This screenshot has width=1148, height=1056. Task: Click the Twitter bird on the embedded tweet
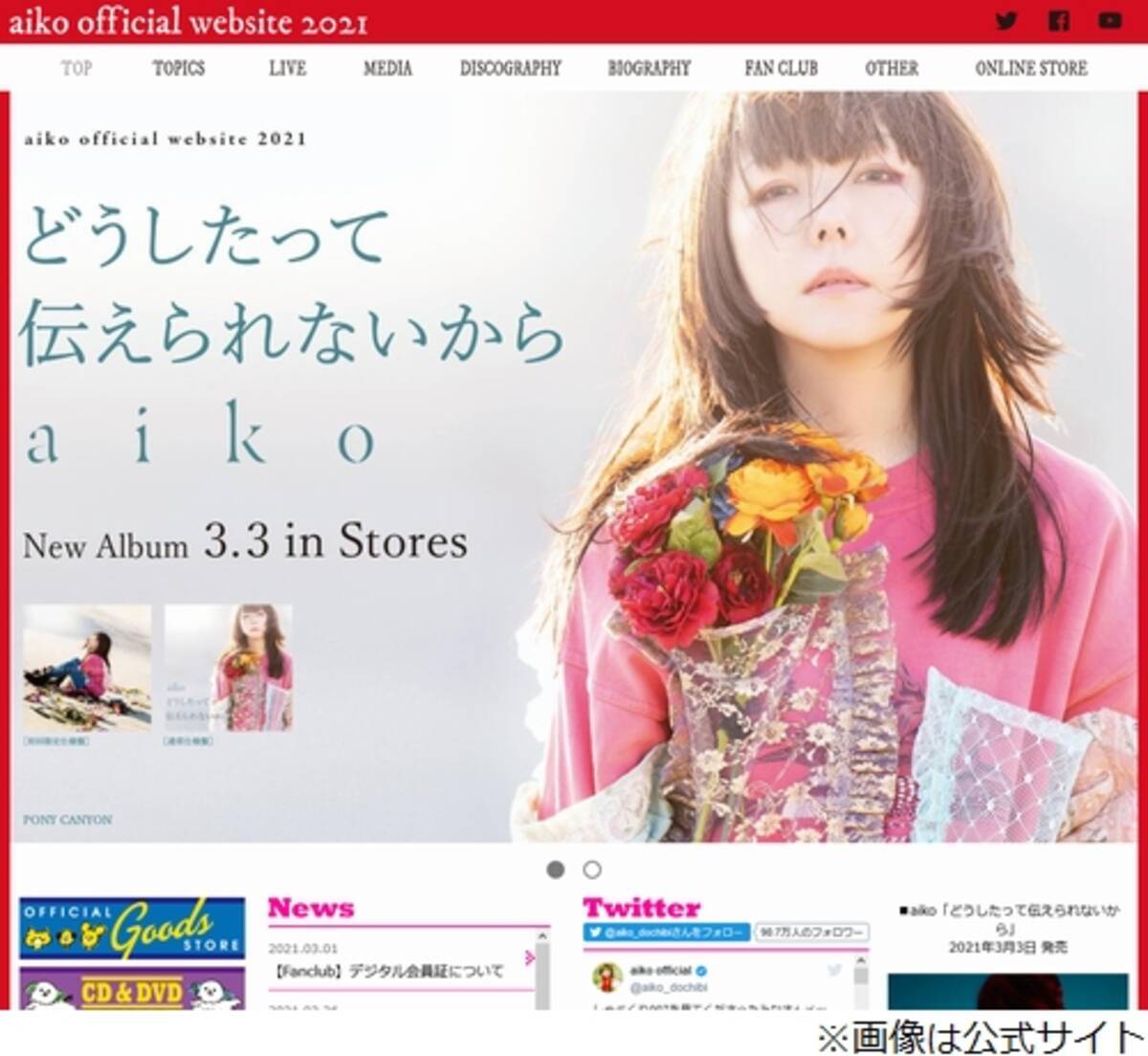coord(834,971)
